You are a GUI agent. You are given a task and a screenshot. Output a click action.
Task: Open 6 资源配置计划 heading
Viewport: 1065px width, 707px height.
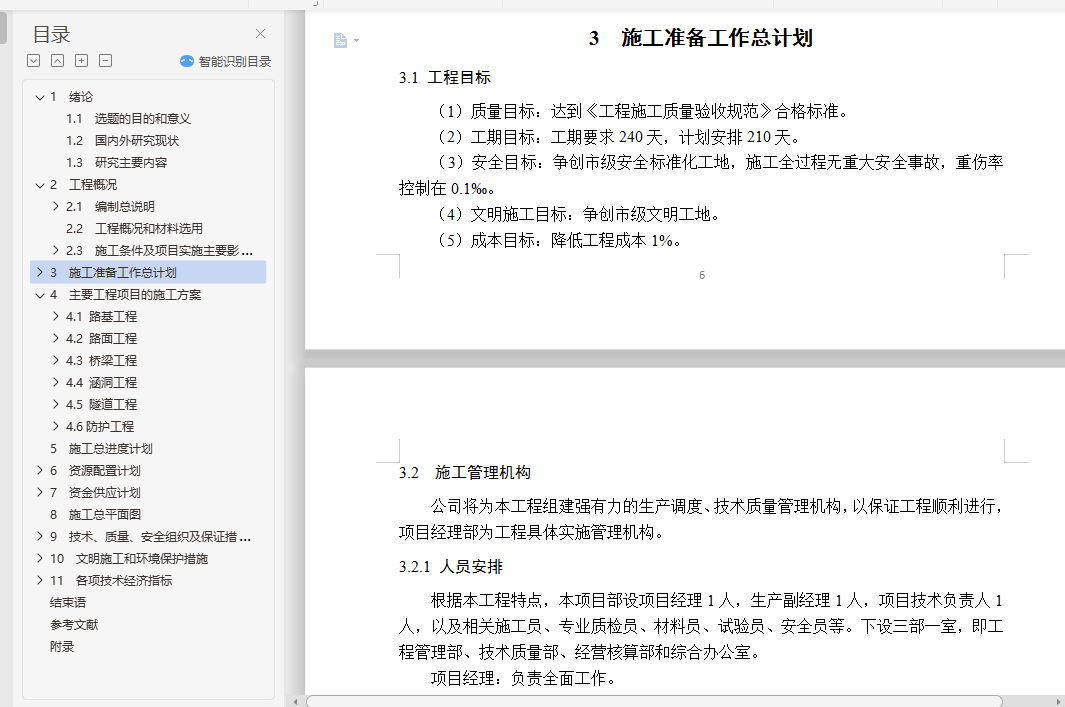(x=95, y=471)
